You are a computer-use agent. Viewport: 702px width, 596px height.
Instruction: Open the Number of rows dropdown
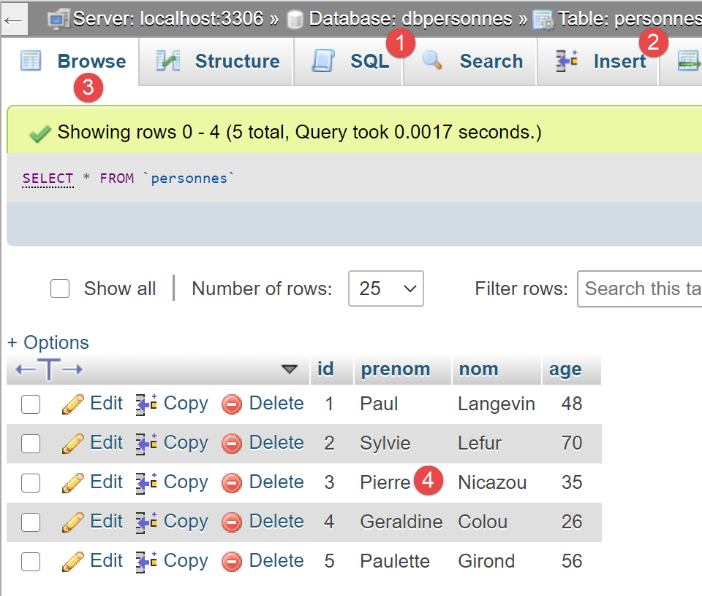tap(385, 289)
